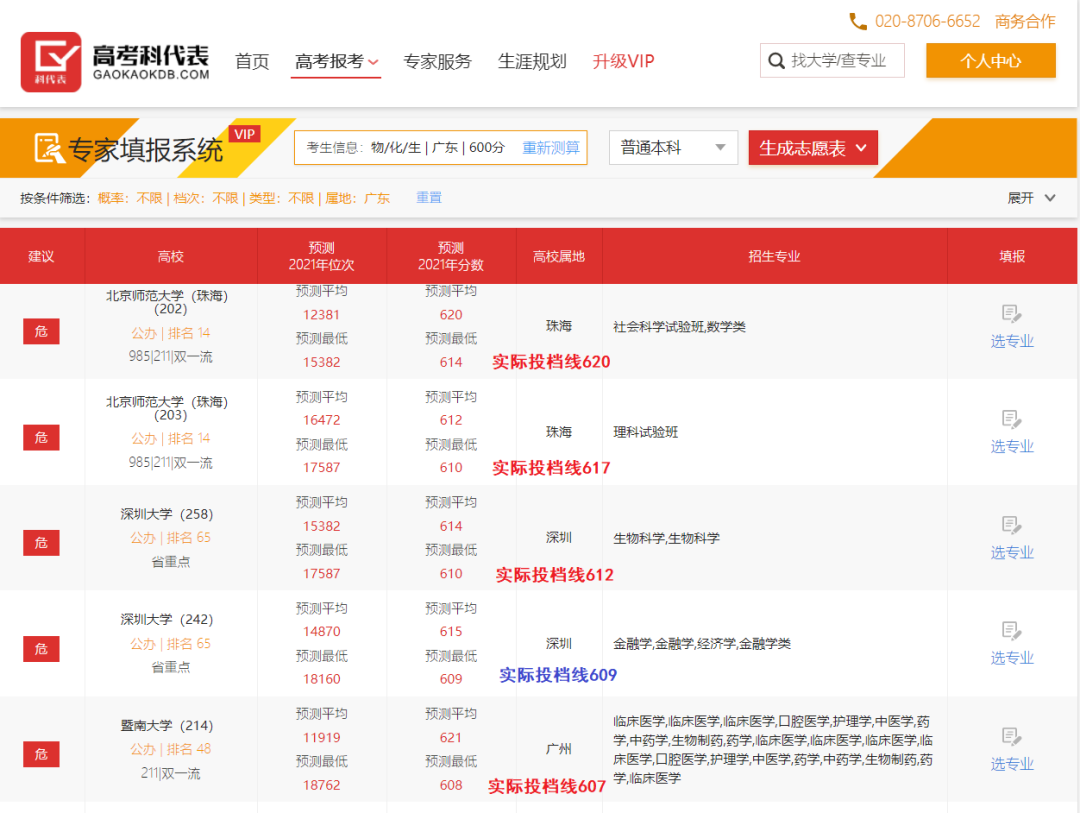Click the 概率: 不限 filter
1080x813 pixels.
[130, 198]
